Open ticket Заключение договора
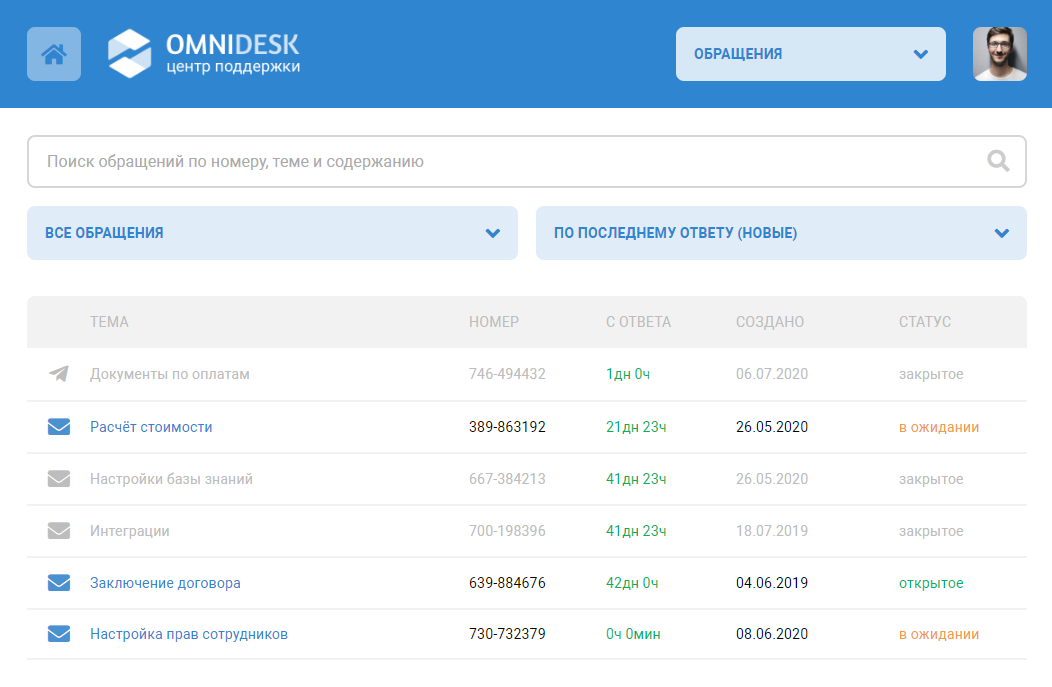Viewport: 1052px width, 687px height. (x=165, y=583)
